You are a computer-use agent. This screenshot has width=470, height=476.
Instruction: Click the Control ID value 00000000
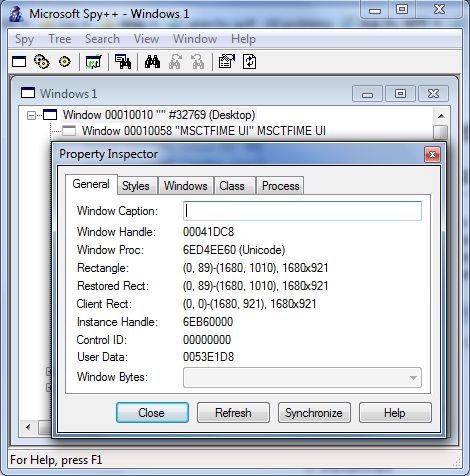coord(207,340)
